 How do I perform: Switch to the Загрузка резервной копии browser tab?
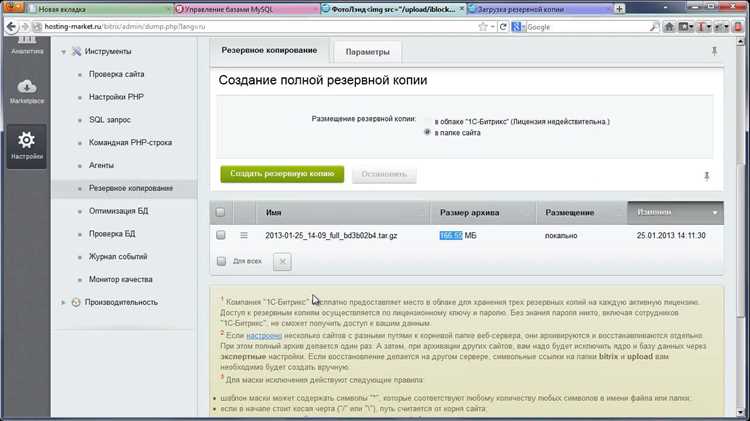click(x=538, y=9)
